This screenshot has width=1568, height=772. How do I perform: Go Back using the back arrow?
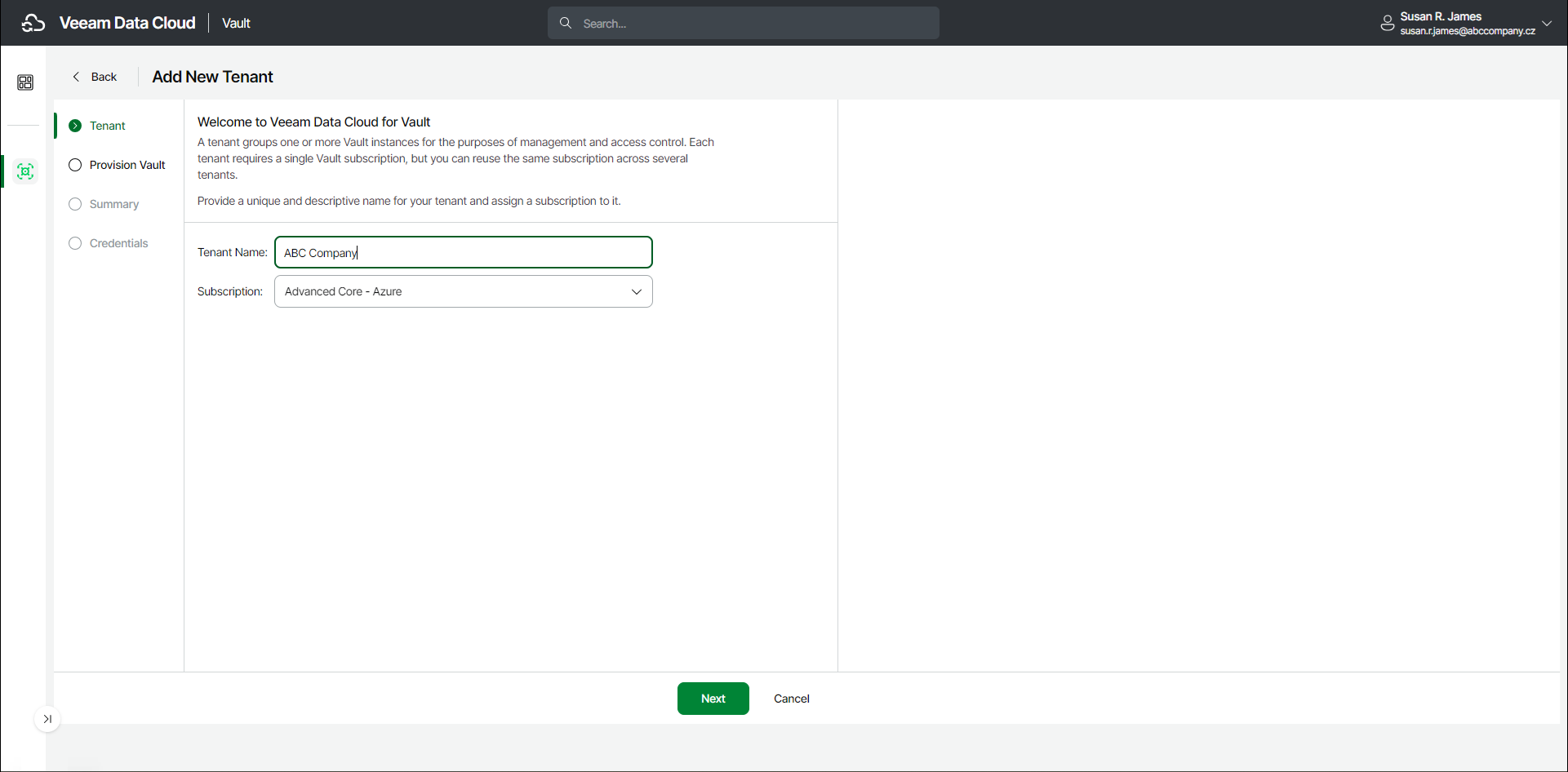95,77
